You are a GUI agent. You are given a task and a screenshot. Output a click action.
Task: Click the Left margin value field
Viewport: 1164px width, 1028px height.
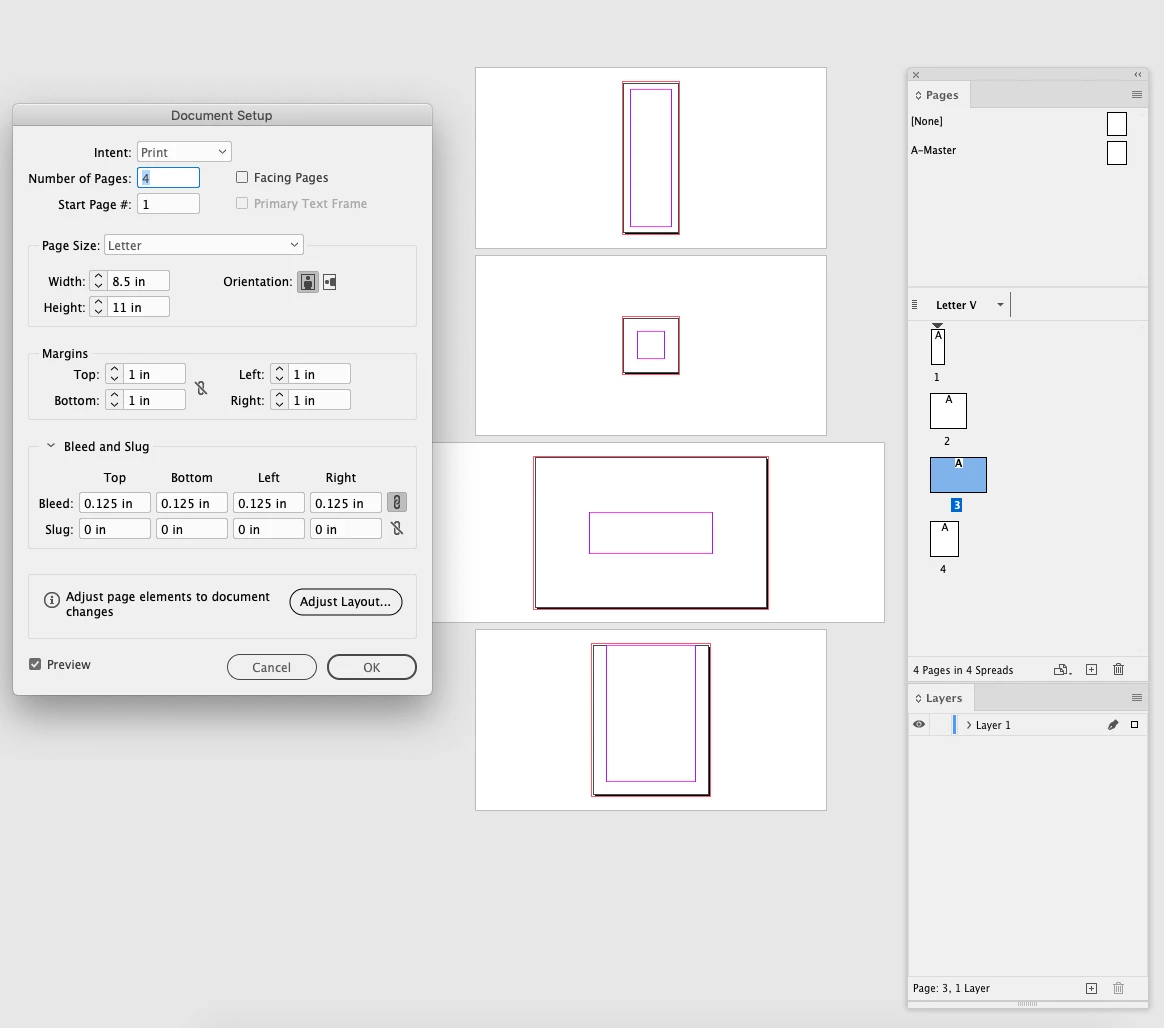coord(319,374)
